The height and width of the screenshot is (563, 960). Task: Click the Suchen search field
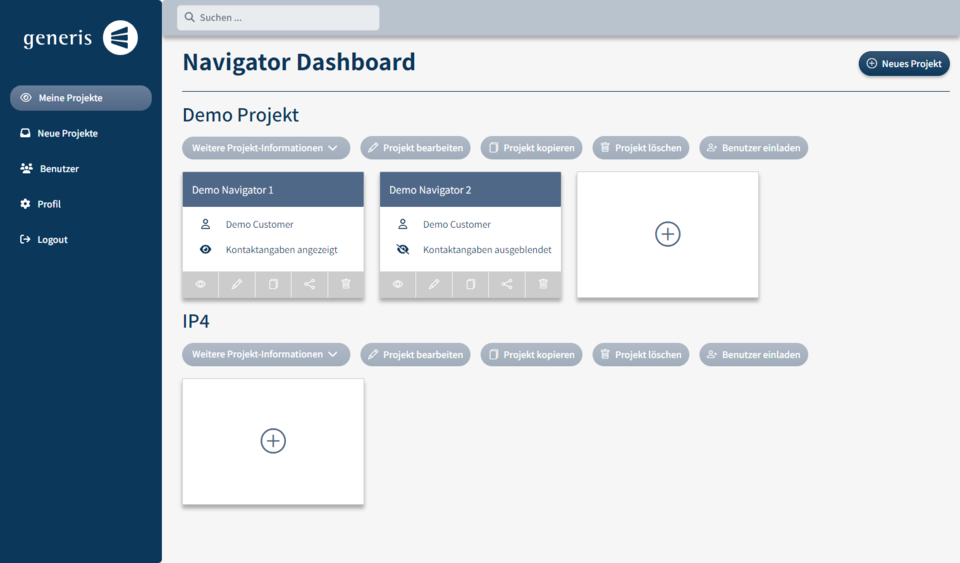tap(278, 18)
